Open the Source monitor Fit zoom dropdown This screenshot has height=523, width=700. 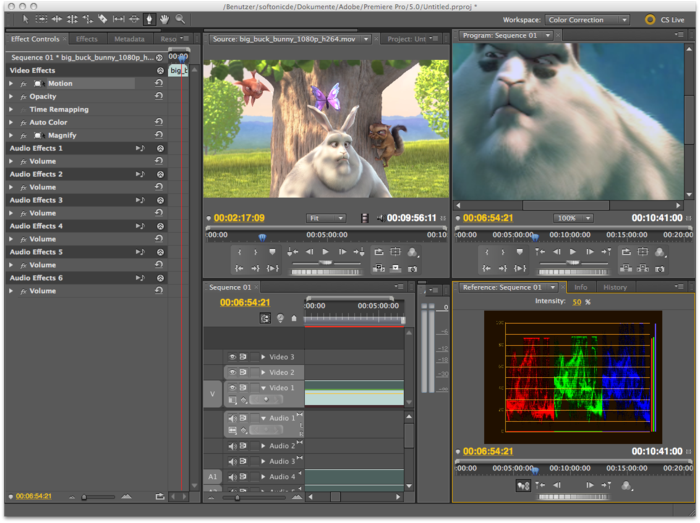tap(326, 218)
